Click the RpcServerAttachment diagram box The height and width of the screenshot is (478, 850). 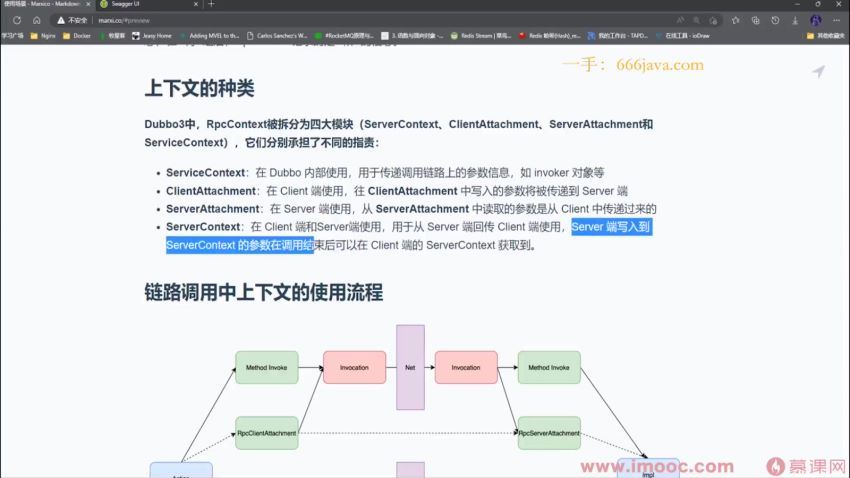click(549, 433)
